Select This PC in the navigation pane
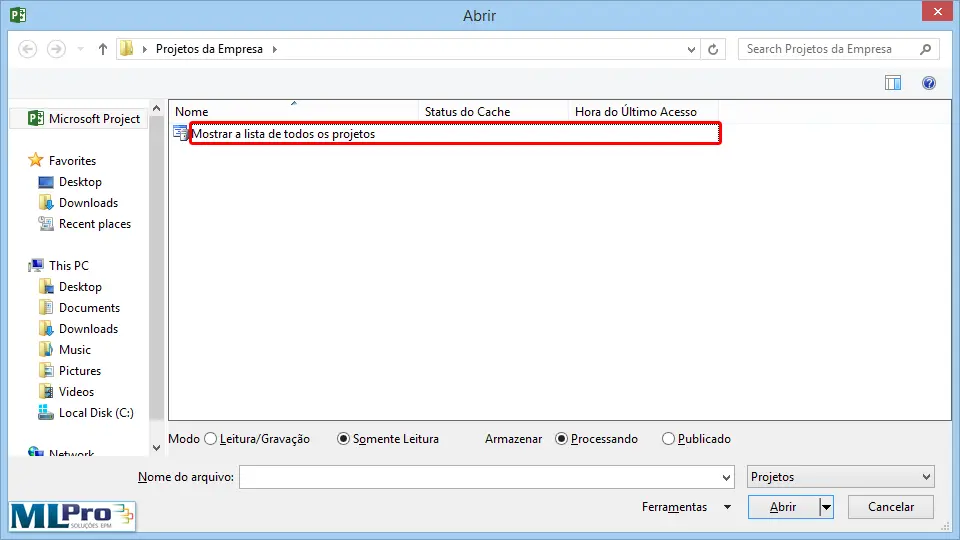960x540 pixels. (59, 266)
